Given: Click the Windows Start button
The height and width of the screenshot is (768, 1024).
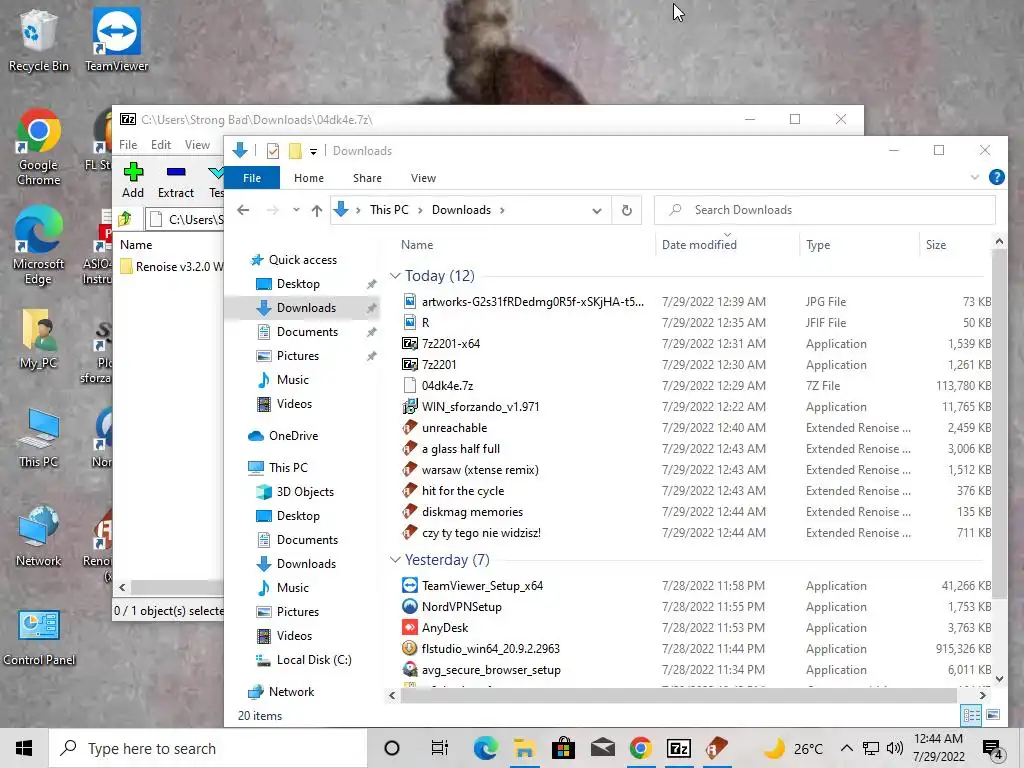Looking at the screenshot, I should click(x=24, y=748).
